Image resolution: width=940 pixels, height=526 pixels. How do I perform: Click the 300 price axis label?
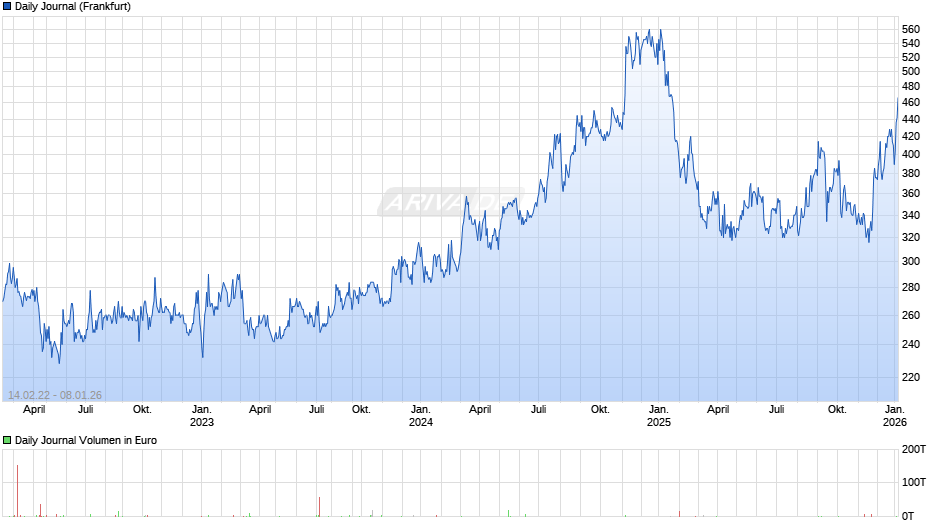pyautogui.click(x=911, y=262)
